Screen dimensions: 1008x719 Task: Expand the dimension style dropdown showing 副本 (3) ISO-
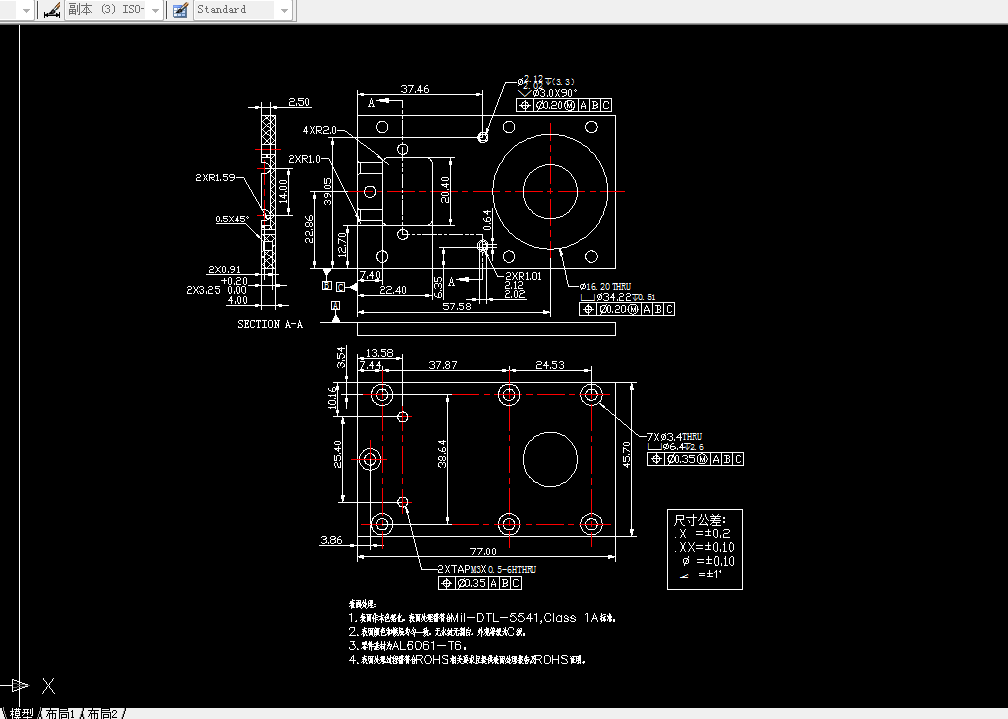point(155,10)
